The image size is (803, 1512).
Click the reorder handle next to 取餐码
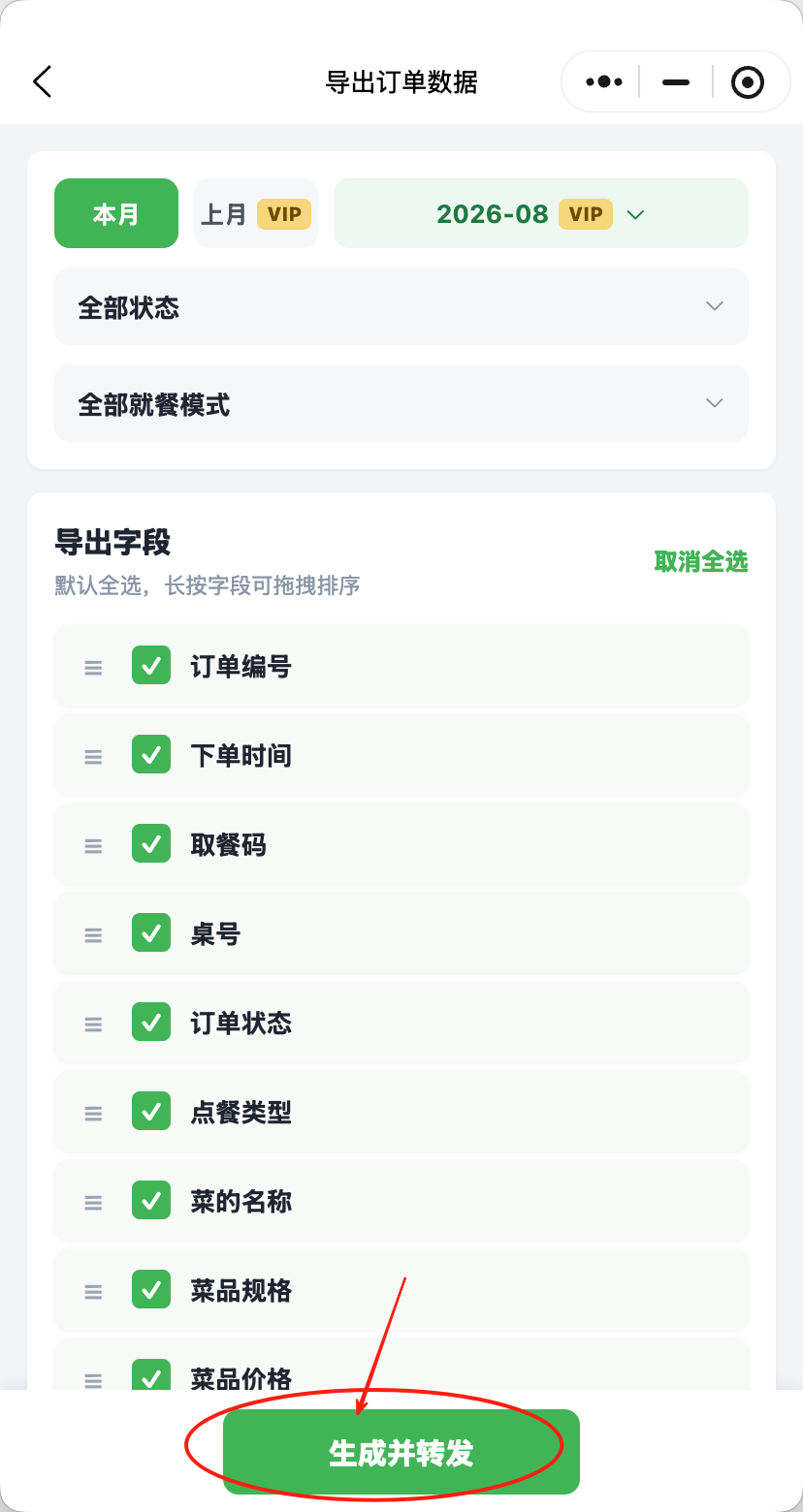[x=93, y=845]
